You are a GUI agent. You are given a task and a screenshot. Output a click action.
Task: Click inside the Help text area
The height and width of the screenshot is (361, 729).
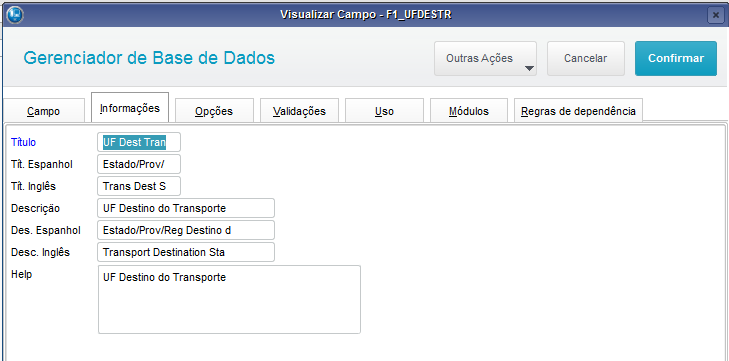tap(229, 300)
